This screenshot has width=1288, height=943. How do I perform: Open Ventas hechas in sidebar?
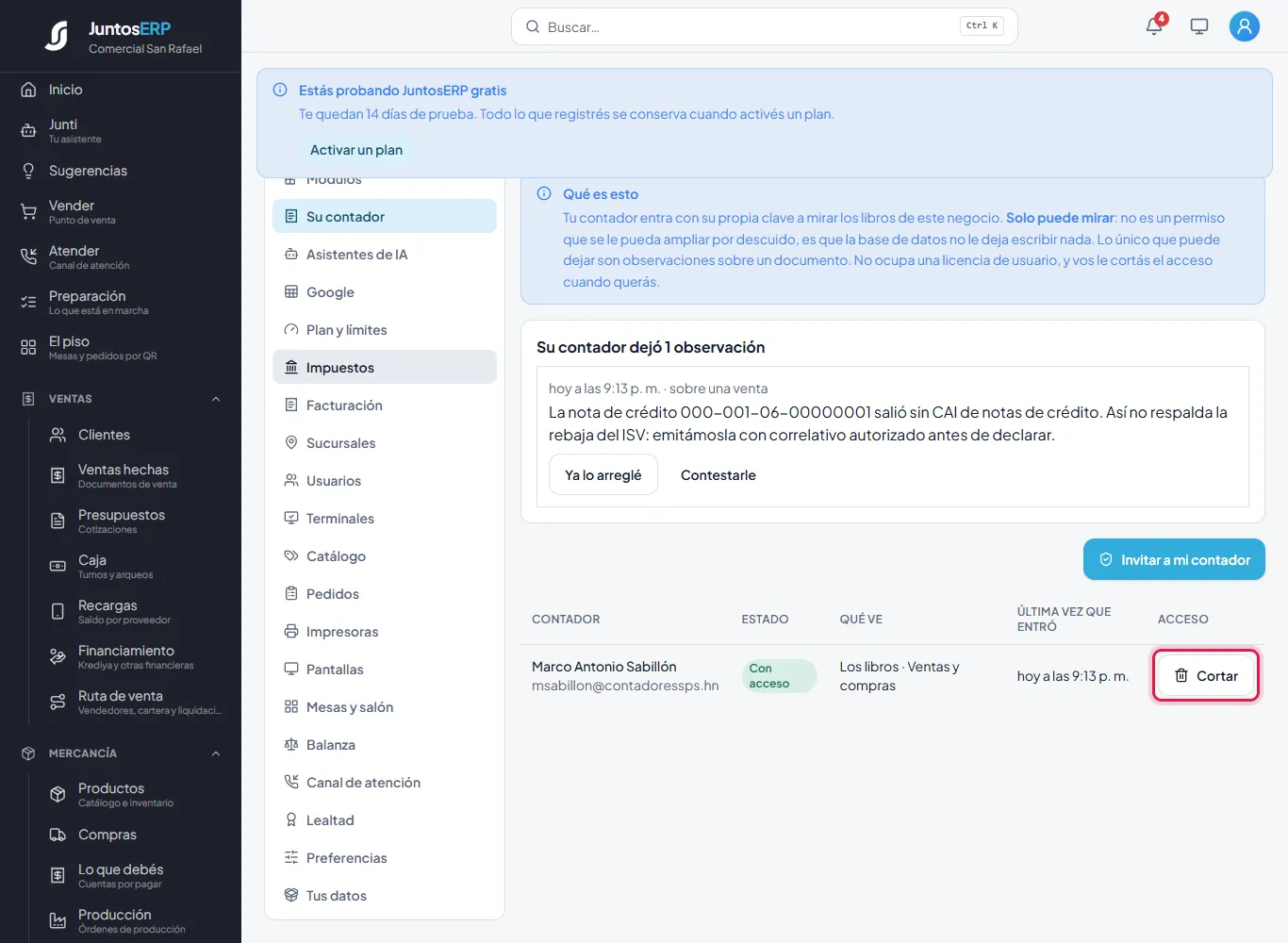135,476
